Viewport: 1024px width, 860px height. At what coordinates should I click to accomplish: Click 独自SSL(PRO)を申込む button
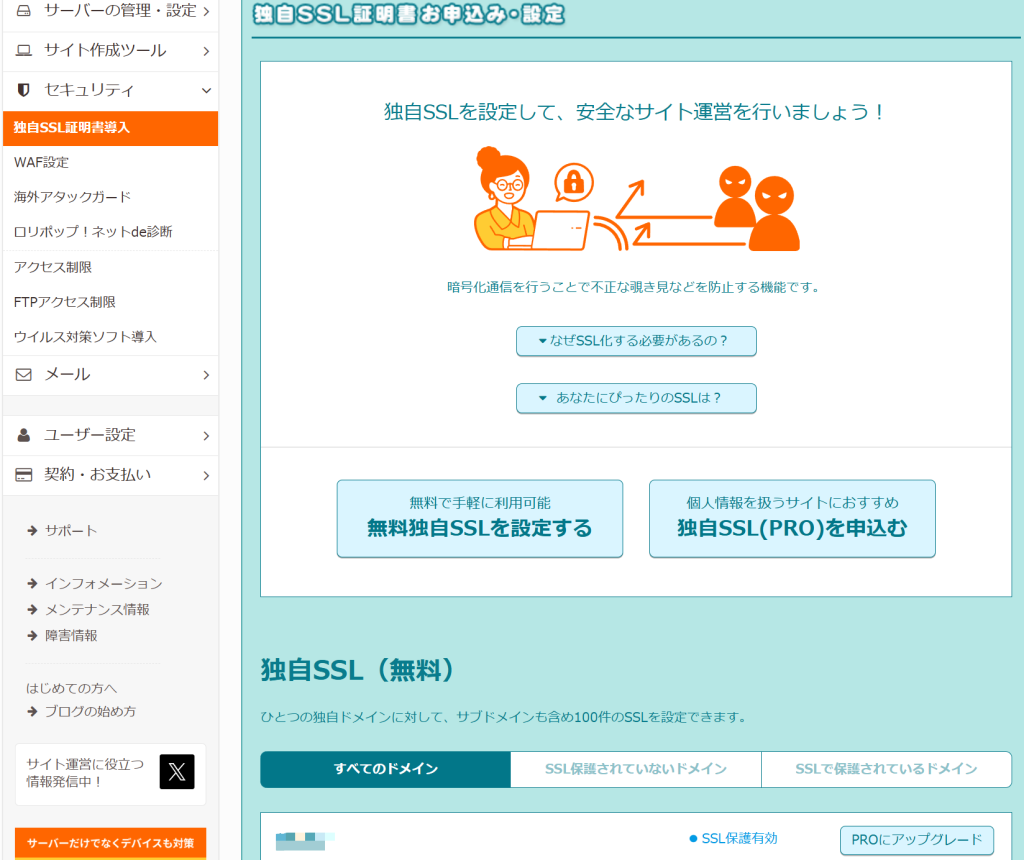tap(792, 518)
